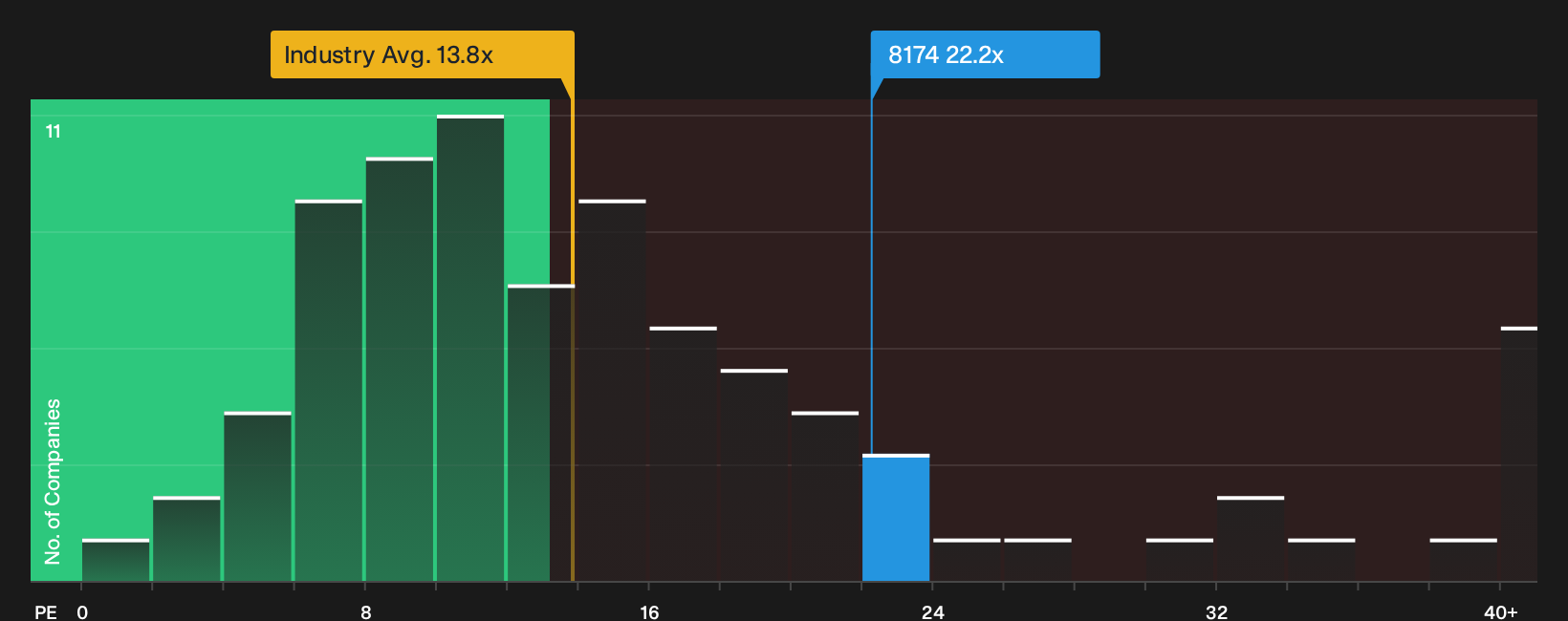Click the Industry Avg. 13.8x label
Viewport: 1568px width, 621px height.
422,54
